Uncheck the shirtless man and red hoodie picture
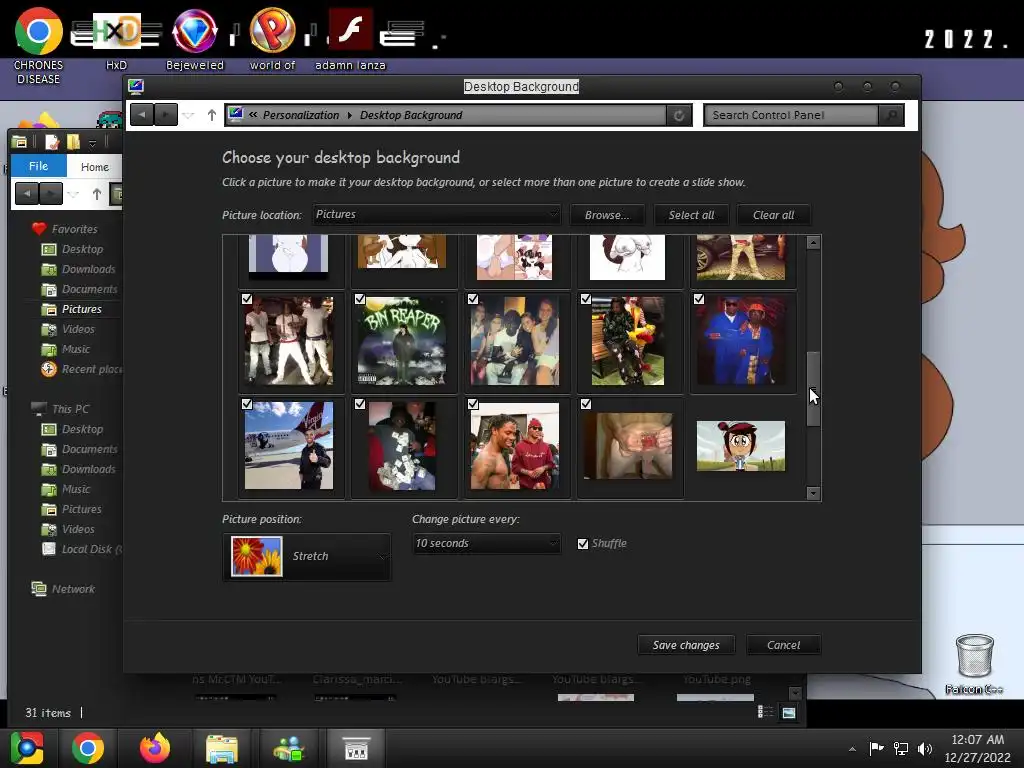Viewport: 1024px width, 768px height. click(x=473, y=404)
